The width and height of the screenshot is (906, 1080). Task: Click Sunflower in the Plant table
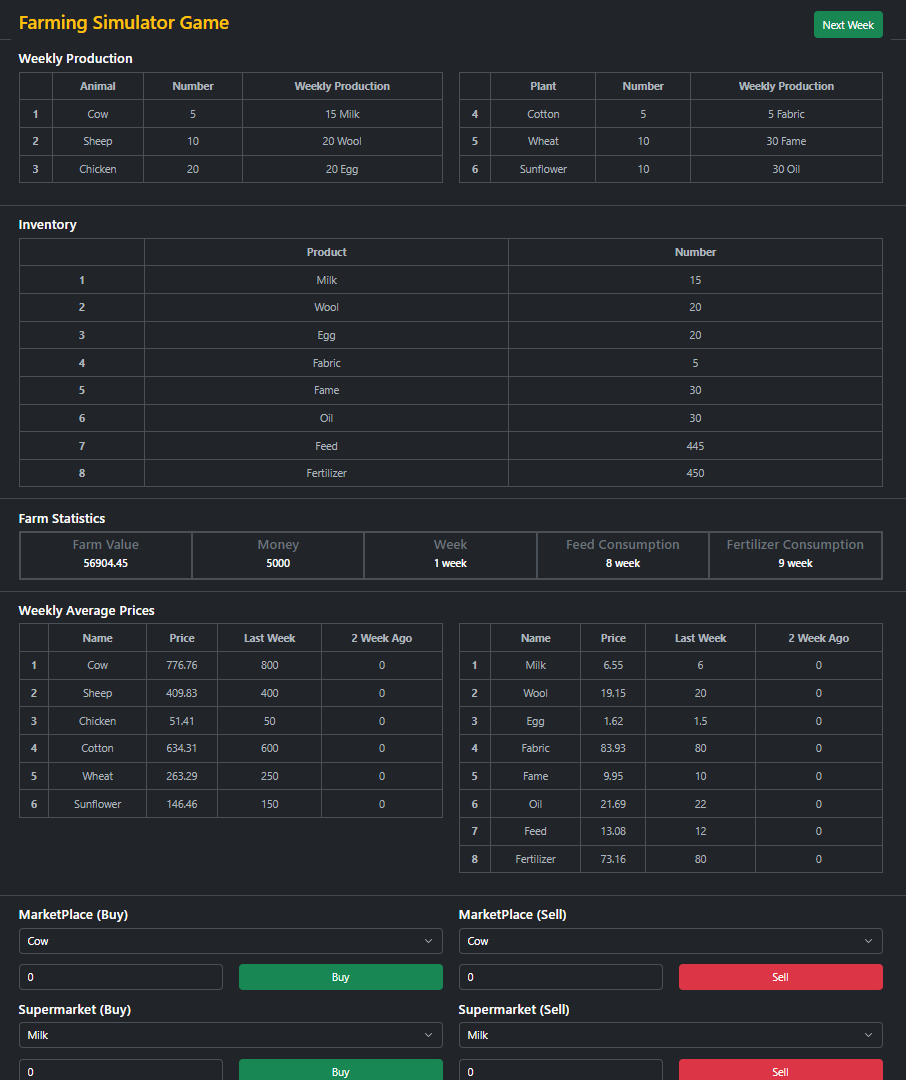pyautogui.click(x=543, y=169)
